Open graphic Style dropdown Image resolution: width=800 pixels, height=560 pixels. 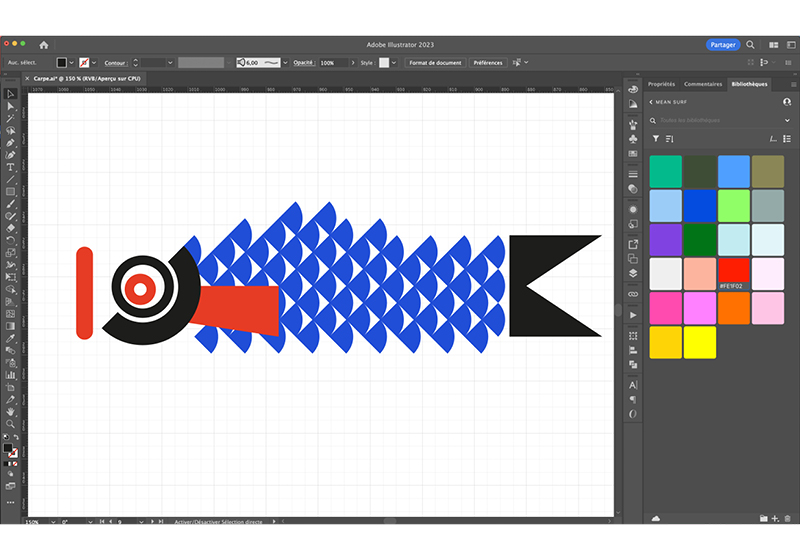click(394, 63)
